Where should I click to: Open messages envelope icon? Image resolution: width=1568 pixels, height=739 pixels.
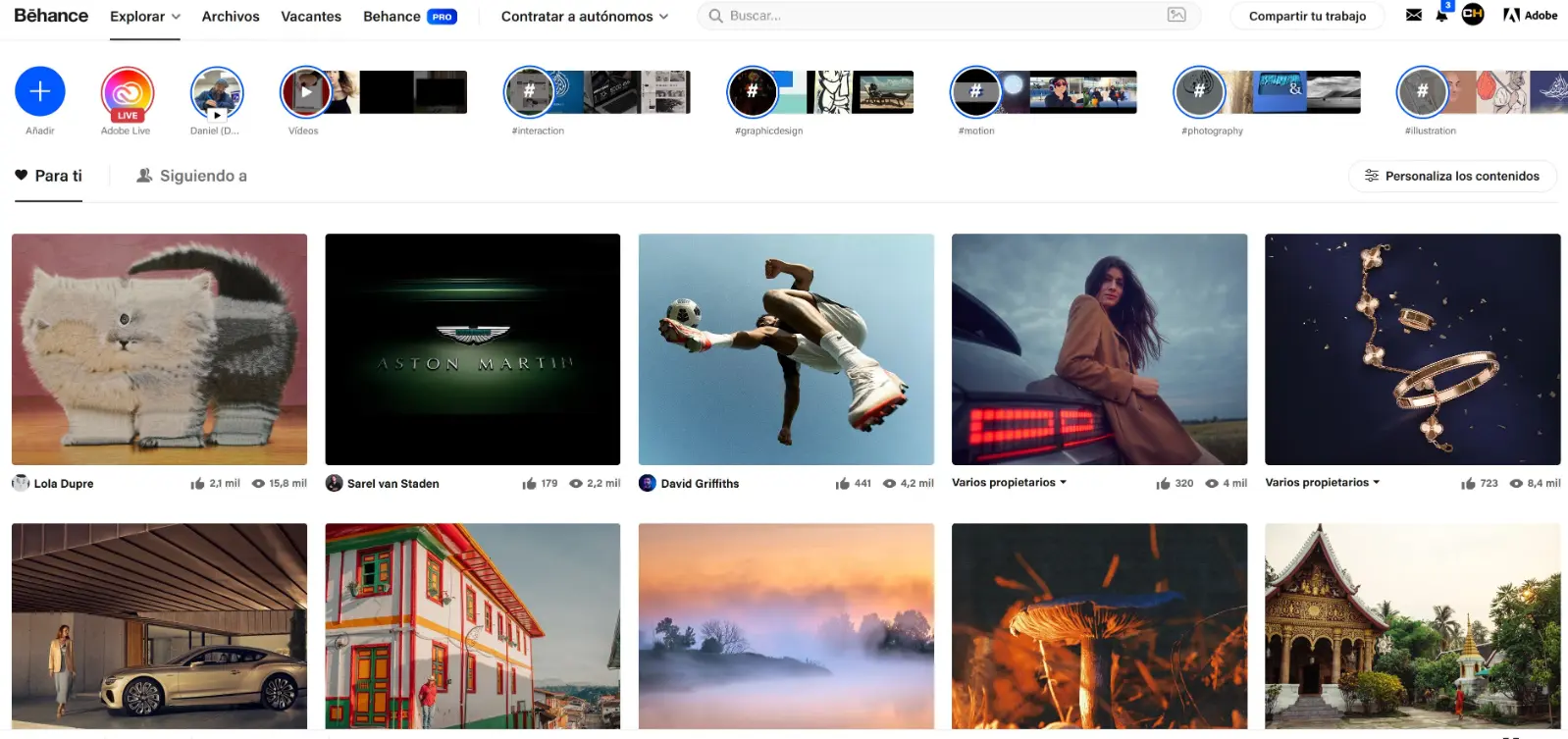tap(1414, 15)
